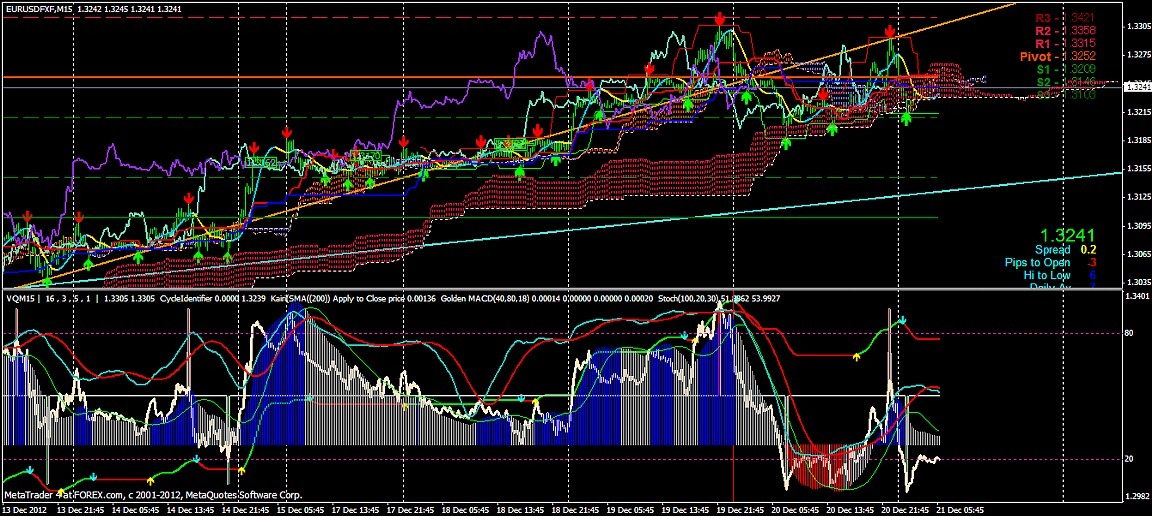This screenshot has width=1152, height=516.
Task: Click the 19 Dec 21:45 time label
Action: pos(741,509)
